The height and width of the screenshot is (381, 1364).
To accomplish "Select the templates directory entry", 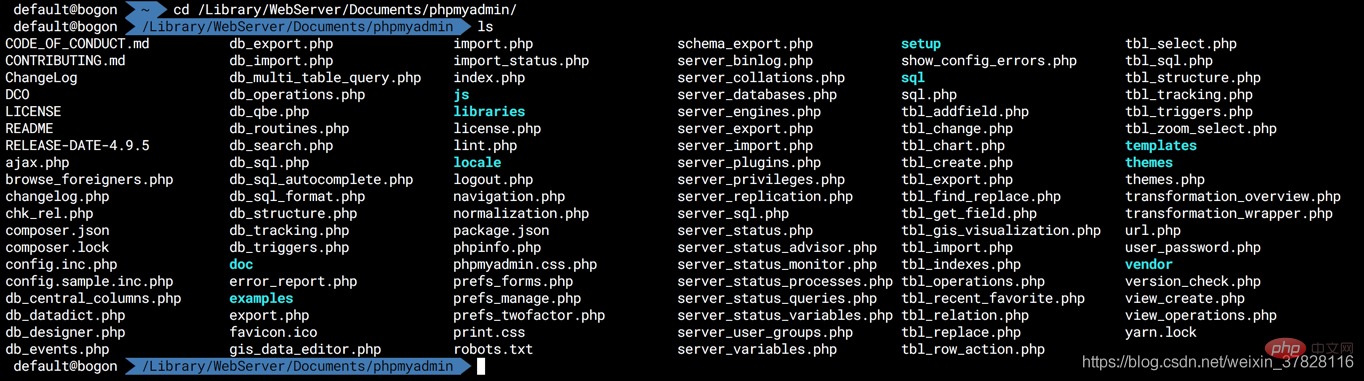I will [1161, 146].
